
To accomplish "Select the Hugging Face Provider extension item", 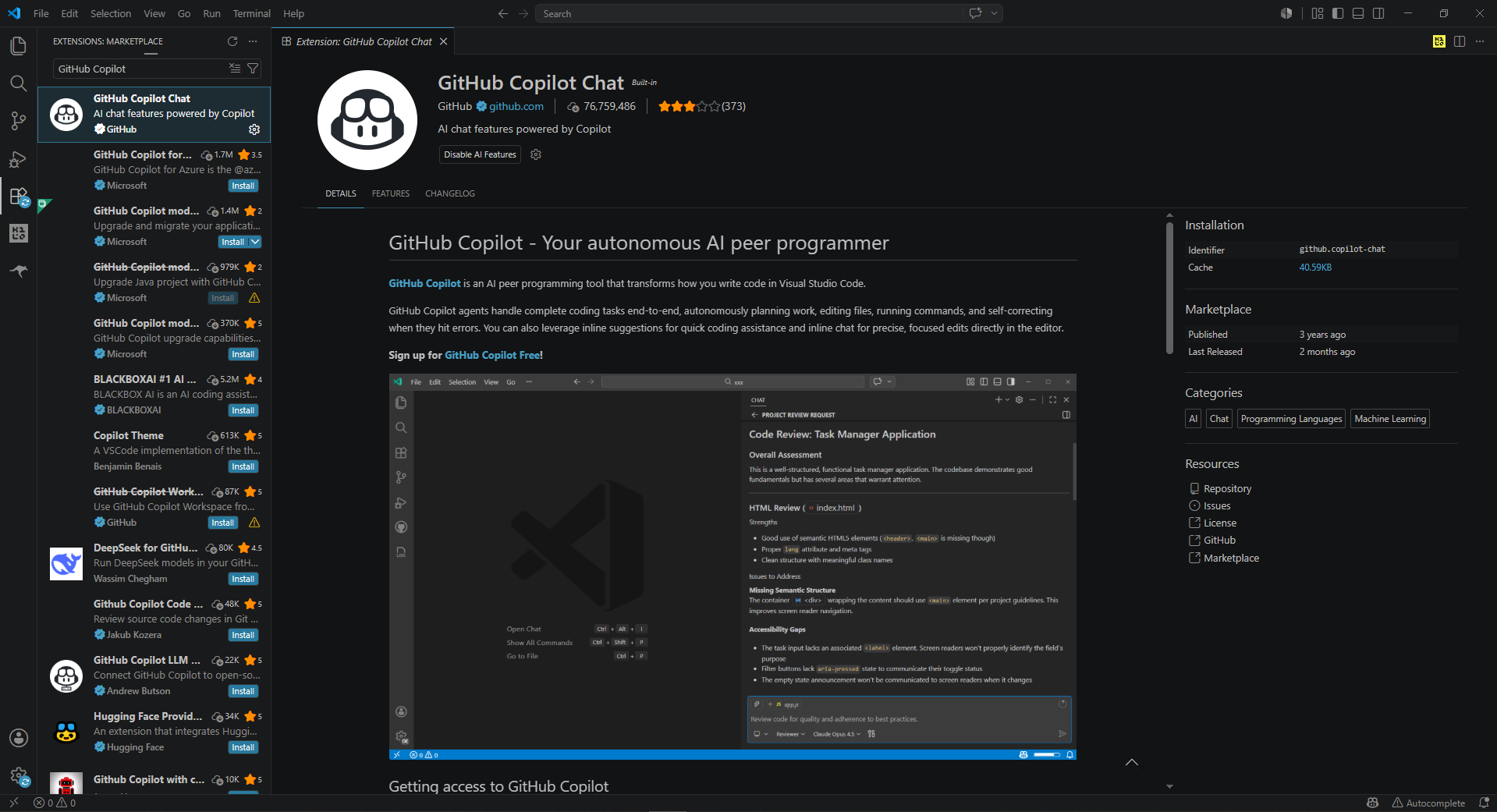I will pyautogui.click(x=154, y=732).
